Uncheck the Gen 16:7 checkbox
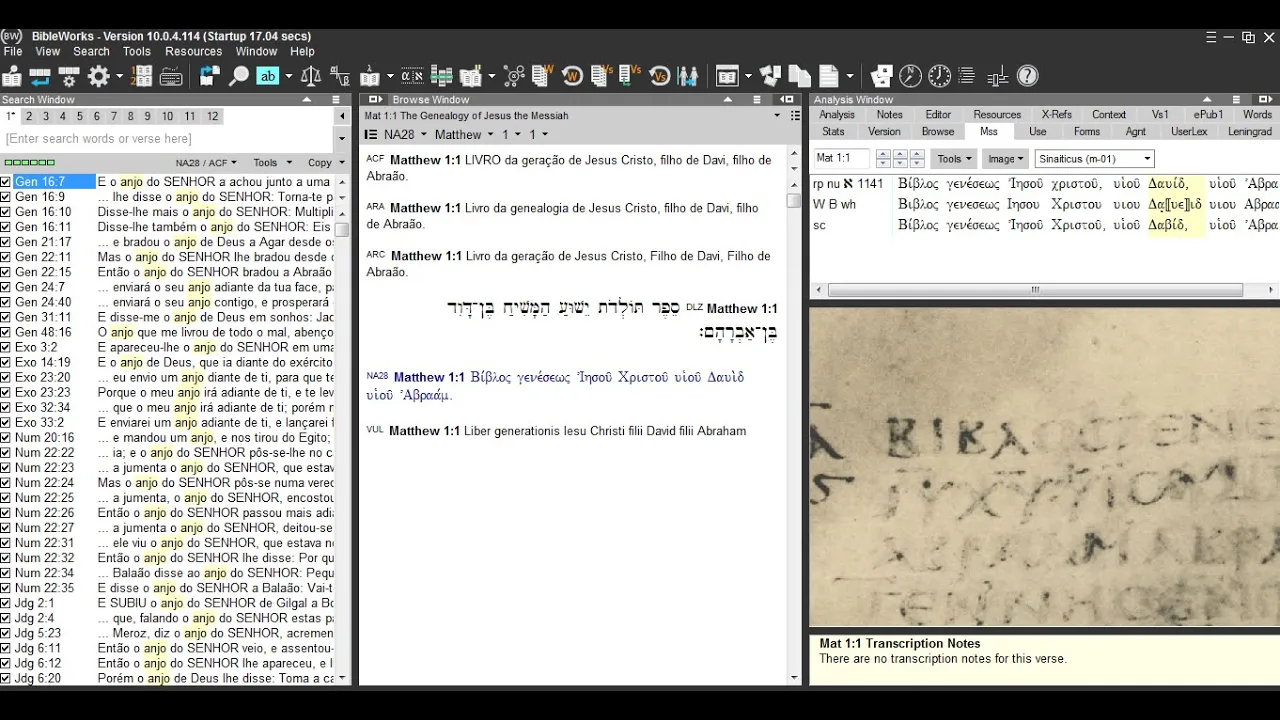Image resolution: width=1280 pixels, height=720 pixels. pyautogui.click(x=6, y=182)
